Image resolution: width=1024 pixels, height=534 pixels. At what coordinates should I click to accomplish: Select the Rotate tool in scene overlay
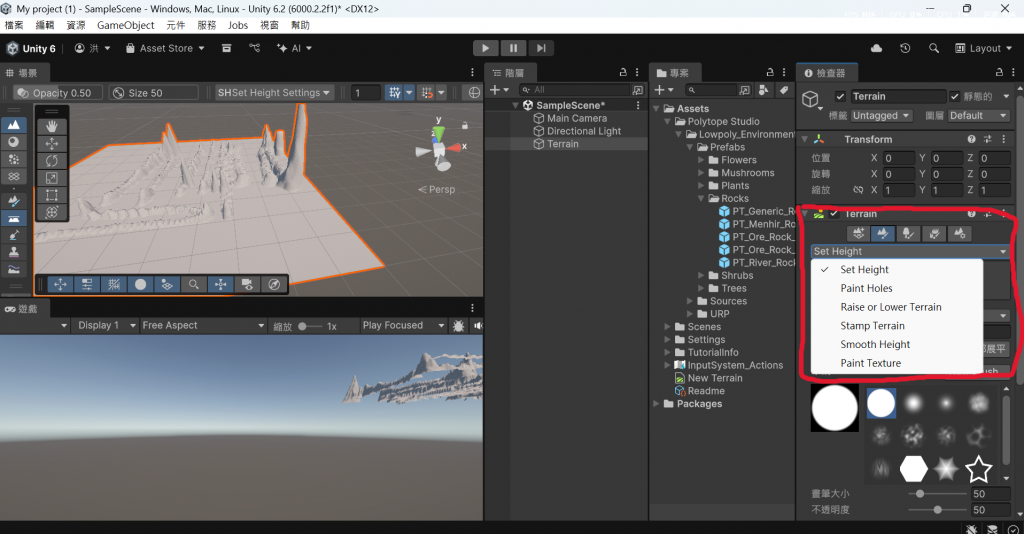[x=52, y=161]
